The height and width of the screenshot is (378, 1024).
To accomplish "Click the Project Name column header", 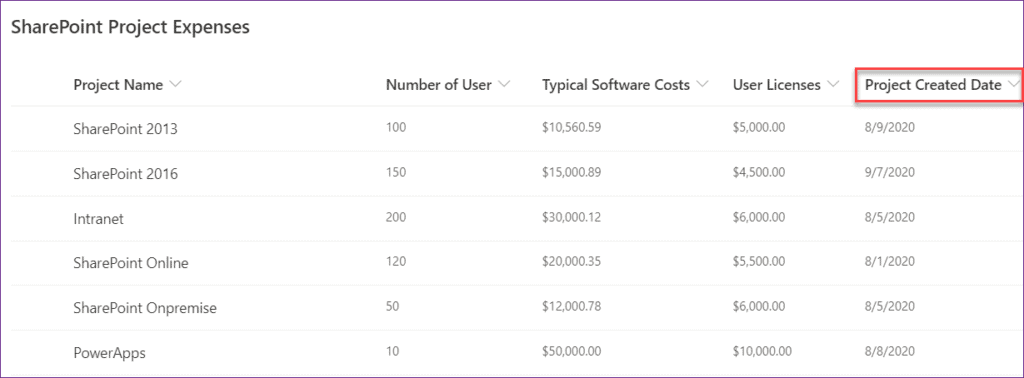I will (118, 85).
